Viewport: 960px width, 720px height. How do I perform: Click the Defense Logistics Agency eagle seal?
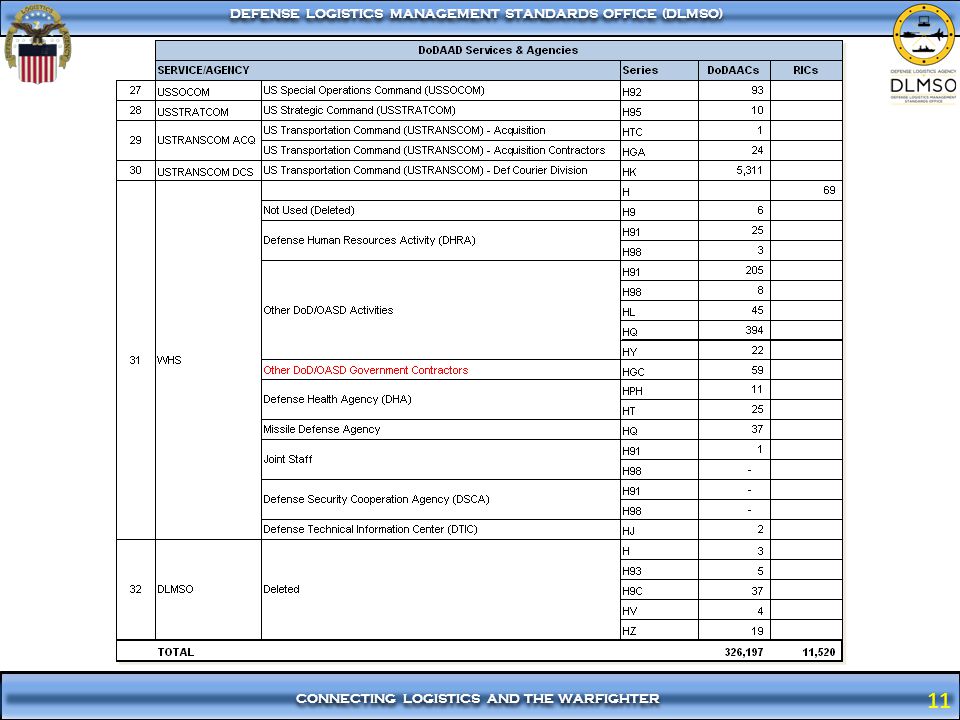click(x=38, y=44)
